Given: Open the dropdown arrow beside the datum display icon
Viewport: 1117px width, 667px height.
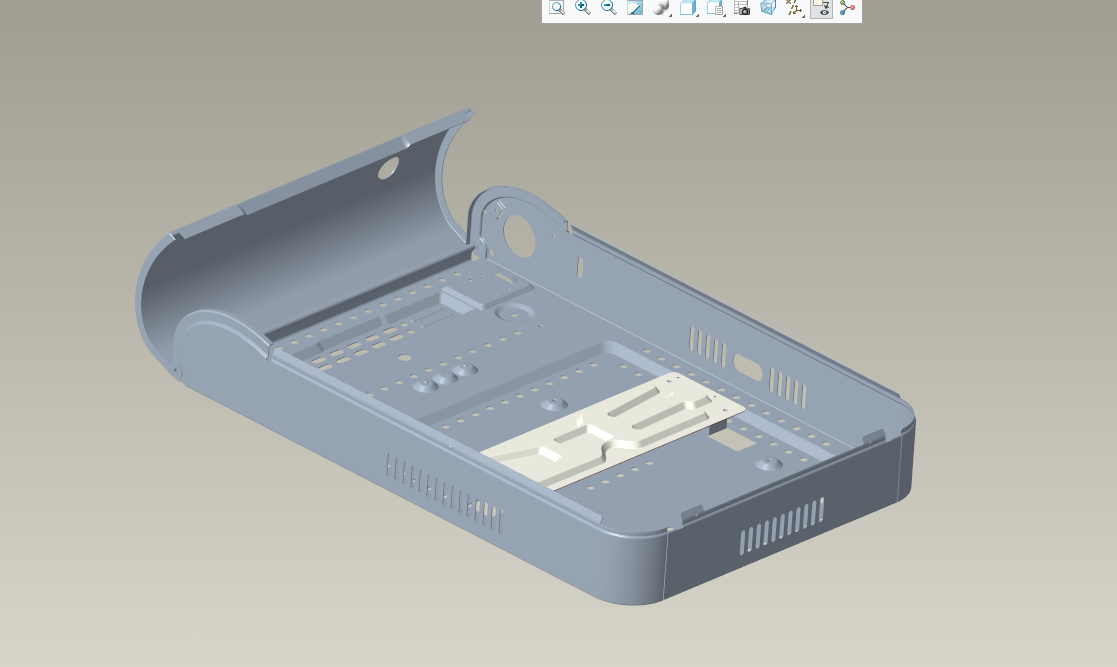Looking at the screenshot, I should pos(805,14).
